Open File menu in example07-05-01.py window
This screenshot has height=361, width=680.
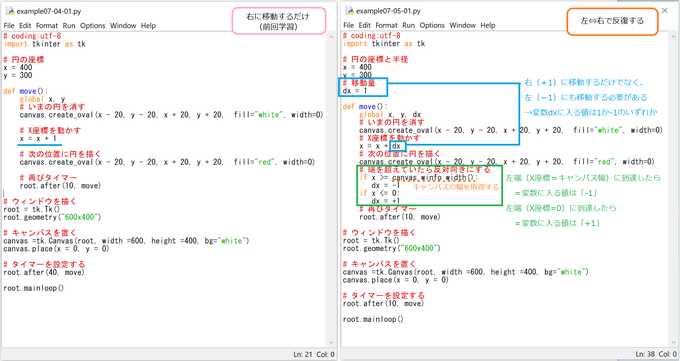(348, 25)
